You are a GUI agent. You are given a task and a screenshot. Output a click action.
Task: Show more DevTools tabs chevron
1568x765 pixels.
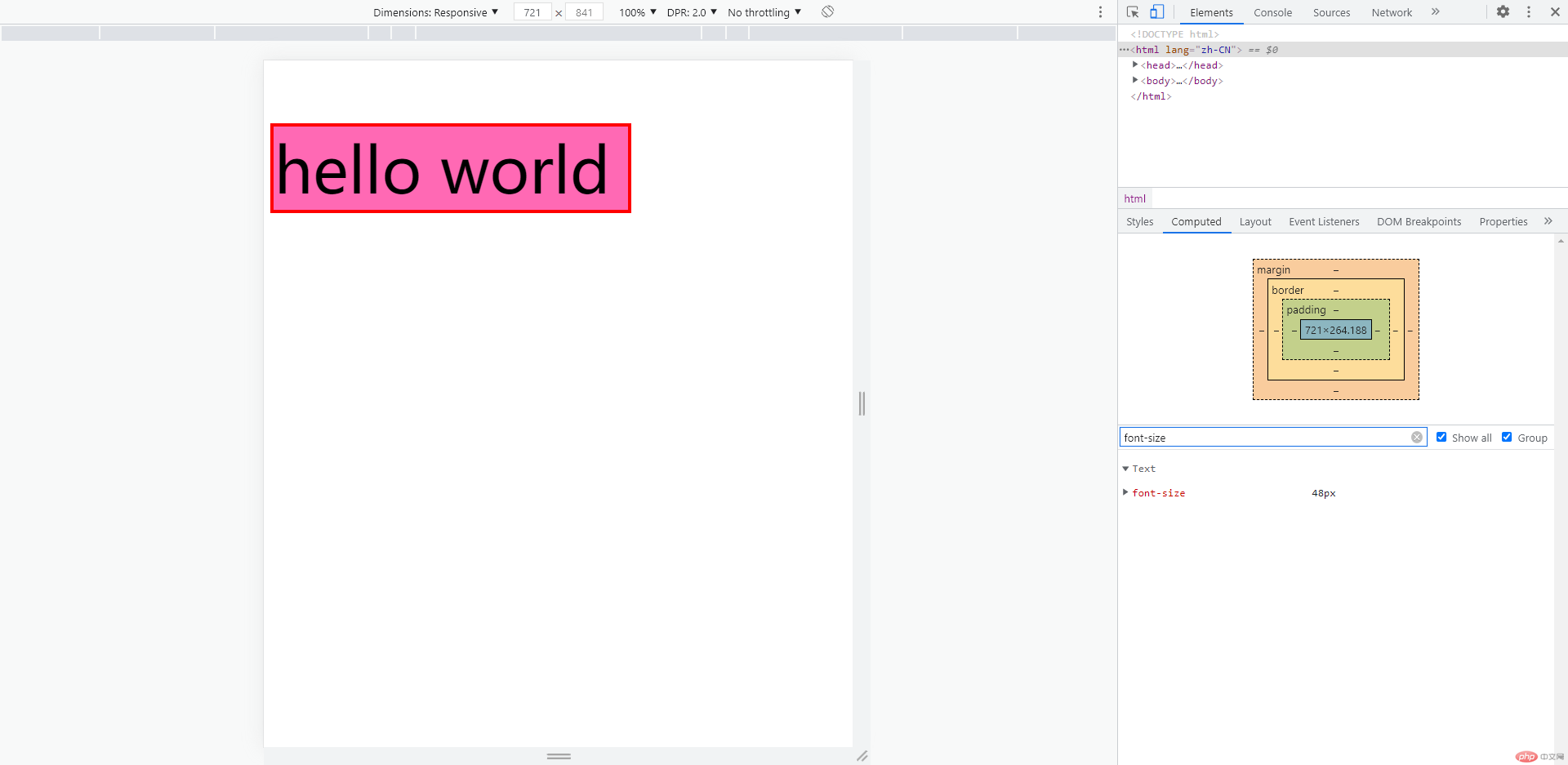(1435, 12)
